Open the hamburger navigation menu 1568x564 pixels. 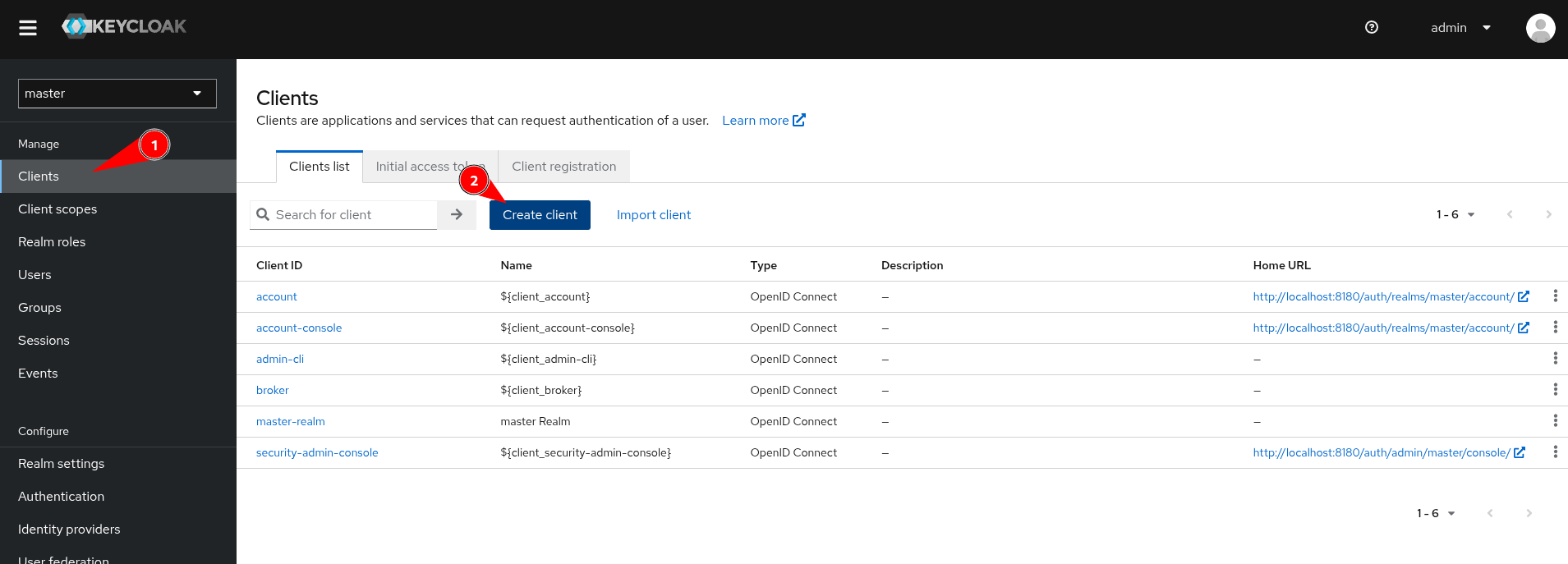pyautogui.click(x=28, y=28)
